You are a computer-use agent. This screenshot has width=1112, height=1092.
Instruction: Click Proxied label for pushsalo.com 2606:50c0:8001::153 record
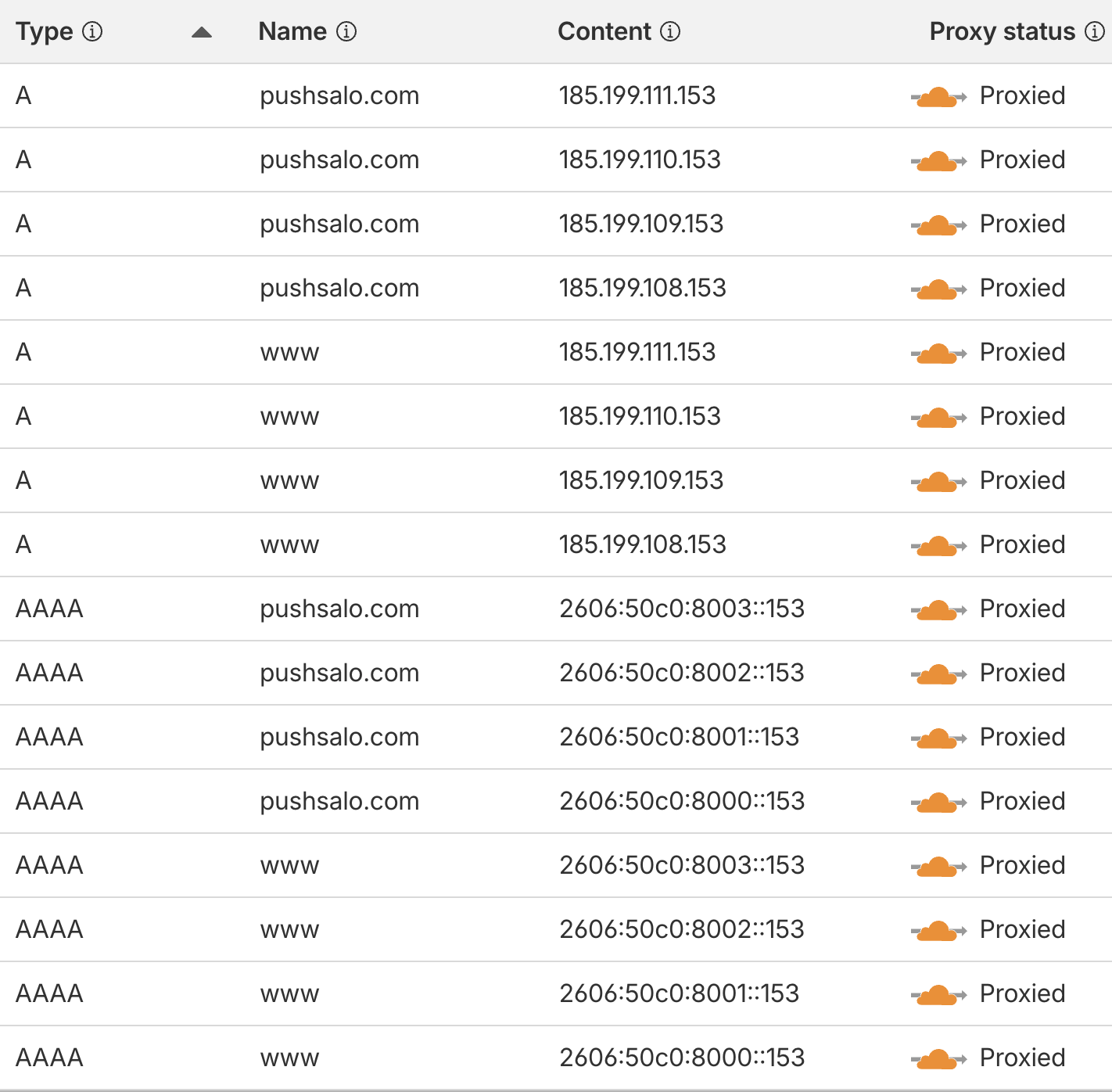pyautogui.click(x=1022, y=737)
